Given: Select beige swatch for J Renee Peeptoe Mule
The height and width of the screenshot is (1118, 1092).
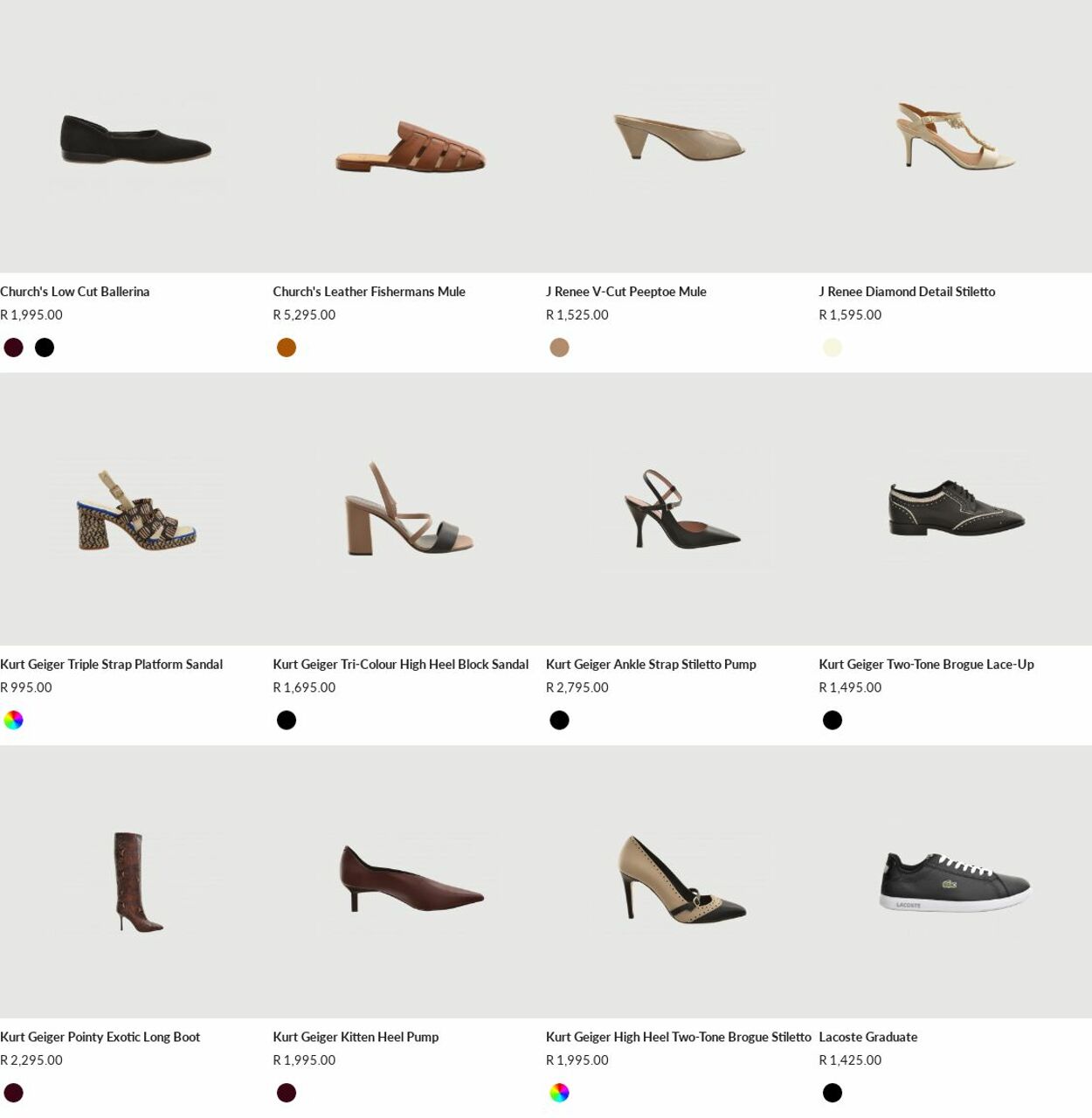Looking at the screenshot, I should [559, 348].
